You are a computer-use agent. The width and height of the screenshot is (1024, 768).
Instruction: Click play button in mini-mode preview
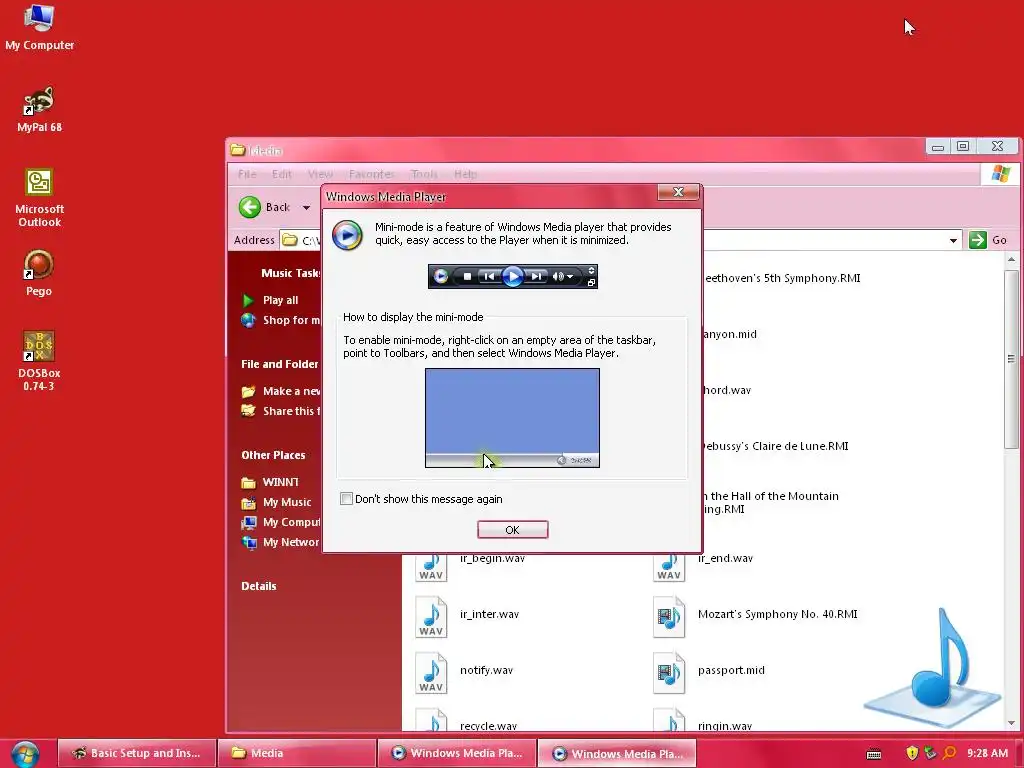513,277
